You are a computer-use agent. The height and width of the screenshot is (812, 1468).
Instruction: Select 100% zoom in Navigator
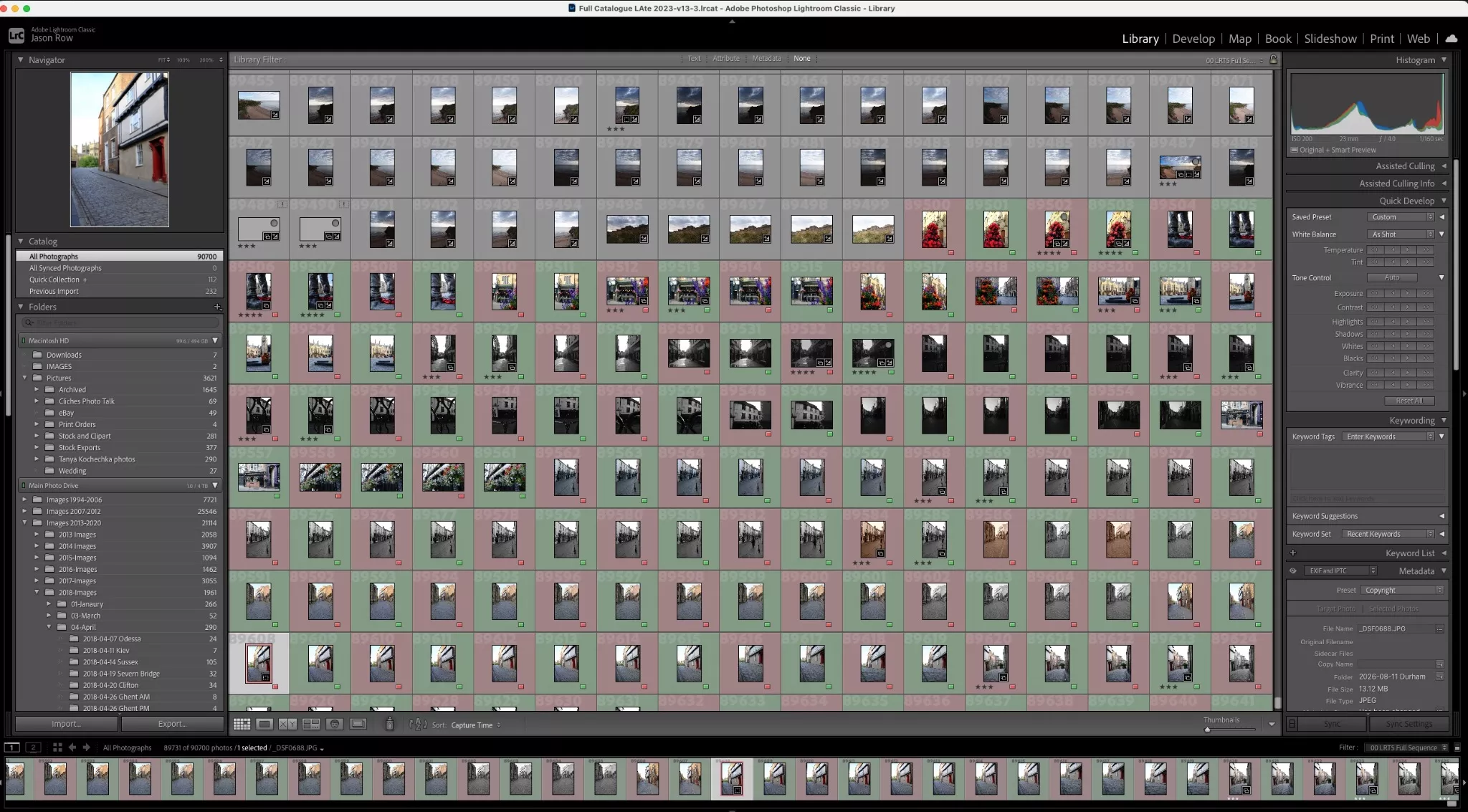(183, 60)
